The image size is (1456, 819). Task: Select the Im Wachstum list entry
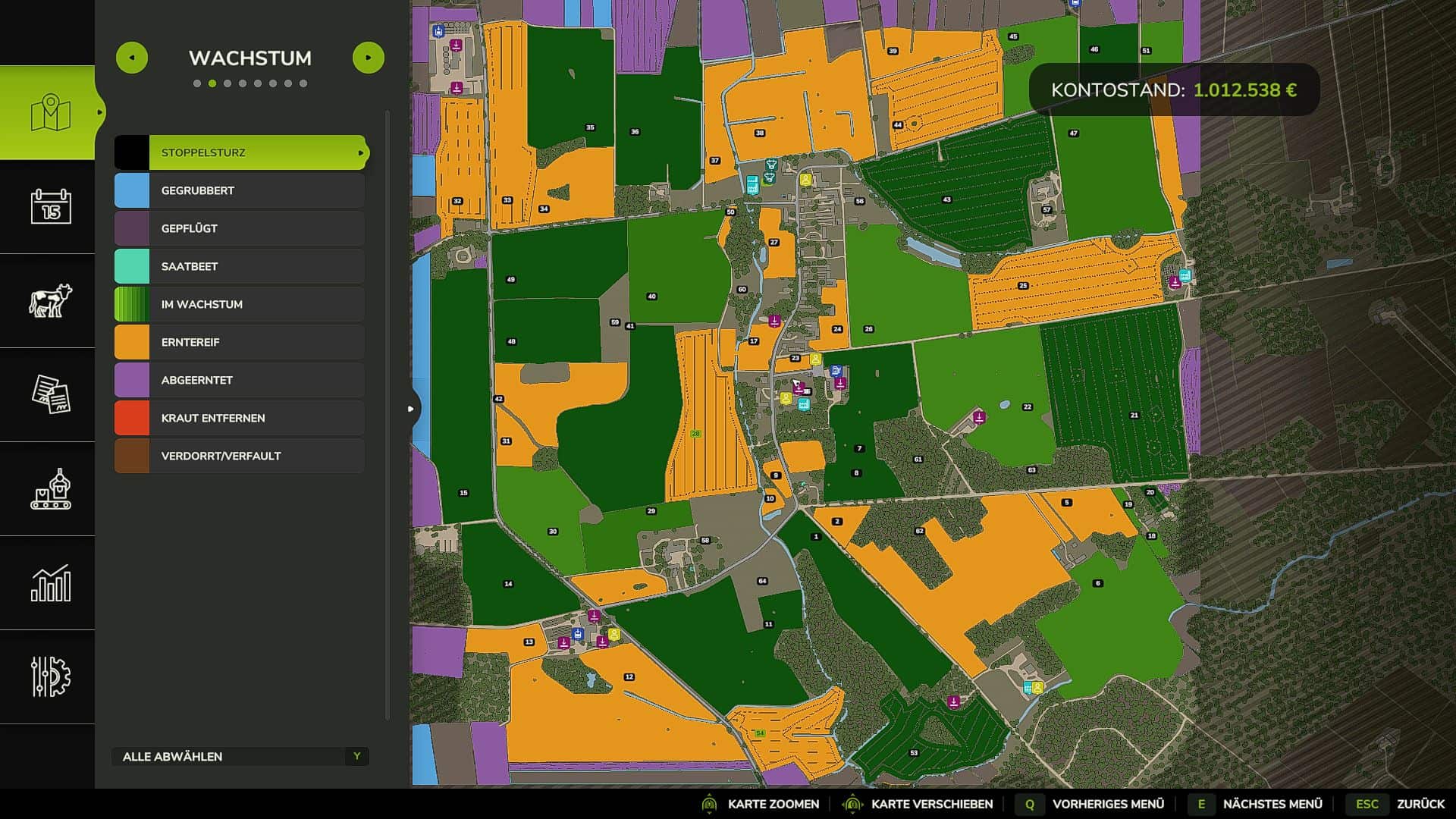tap(240, 304)
